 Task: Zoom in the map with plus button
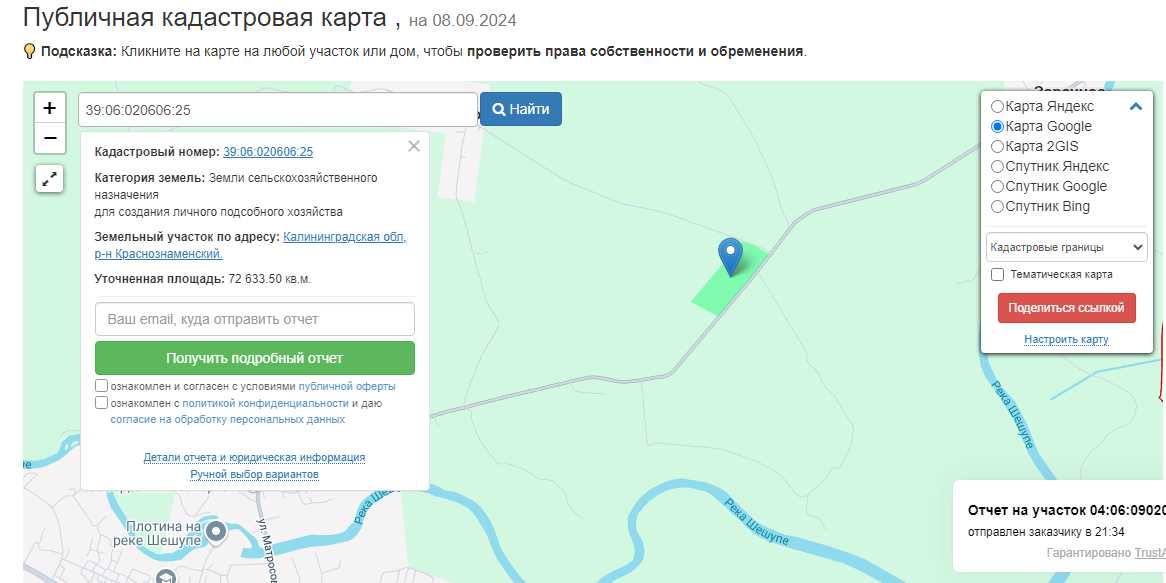click(x=50, y=108)
